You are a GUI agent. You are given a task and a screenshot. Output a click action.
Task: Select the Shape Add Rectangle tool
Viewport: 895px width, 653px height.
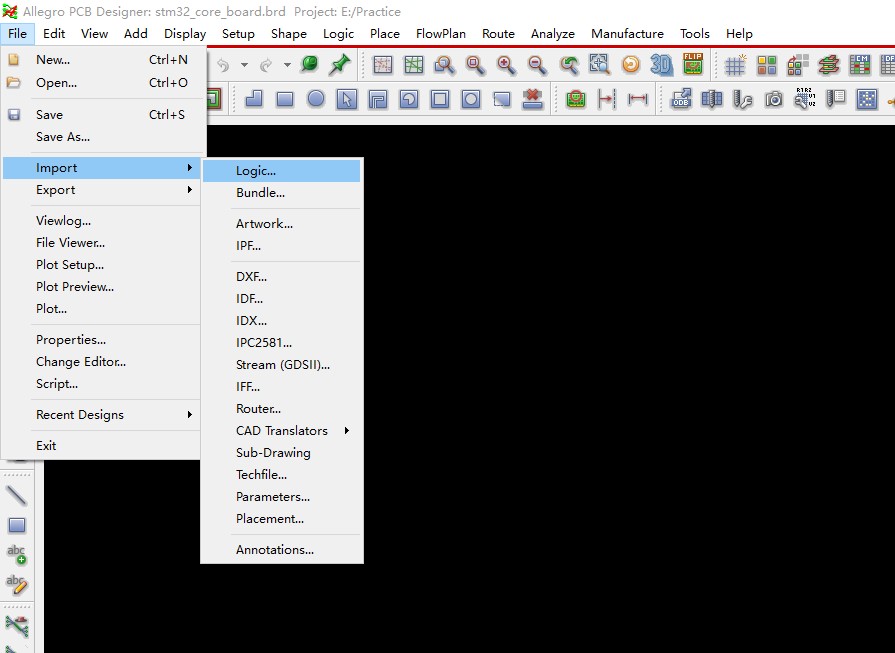[x=285, y=99]
